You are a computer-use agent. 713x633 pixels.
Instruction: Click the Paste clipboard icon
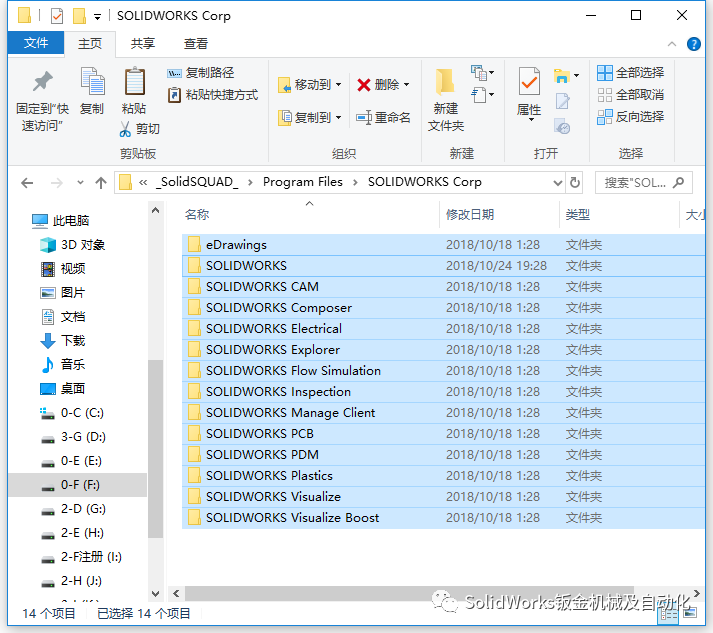pos(135,82)
